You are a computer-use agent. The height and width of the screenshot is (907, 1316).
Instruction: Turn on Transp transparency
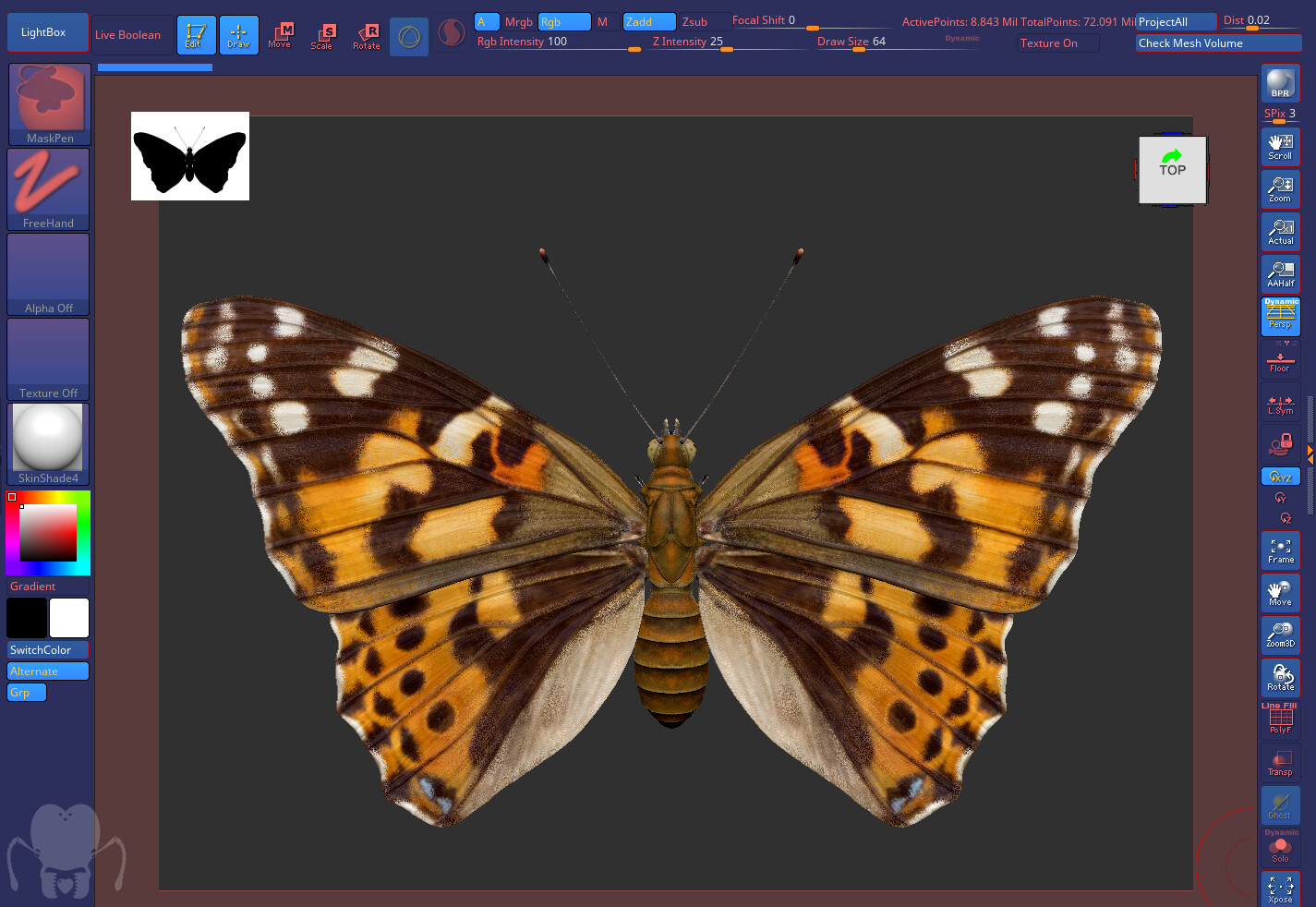1280,761
